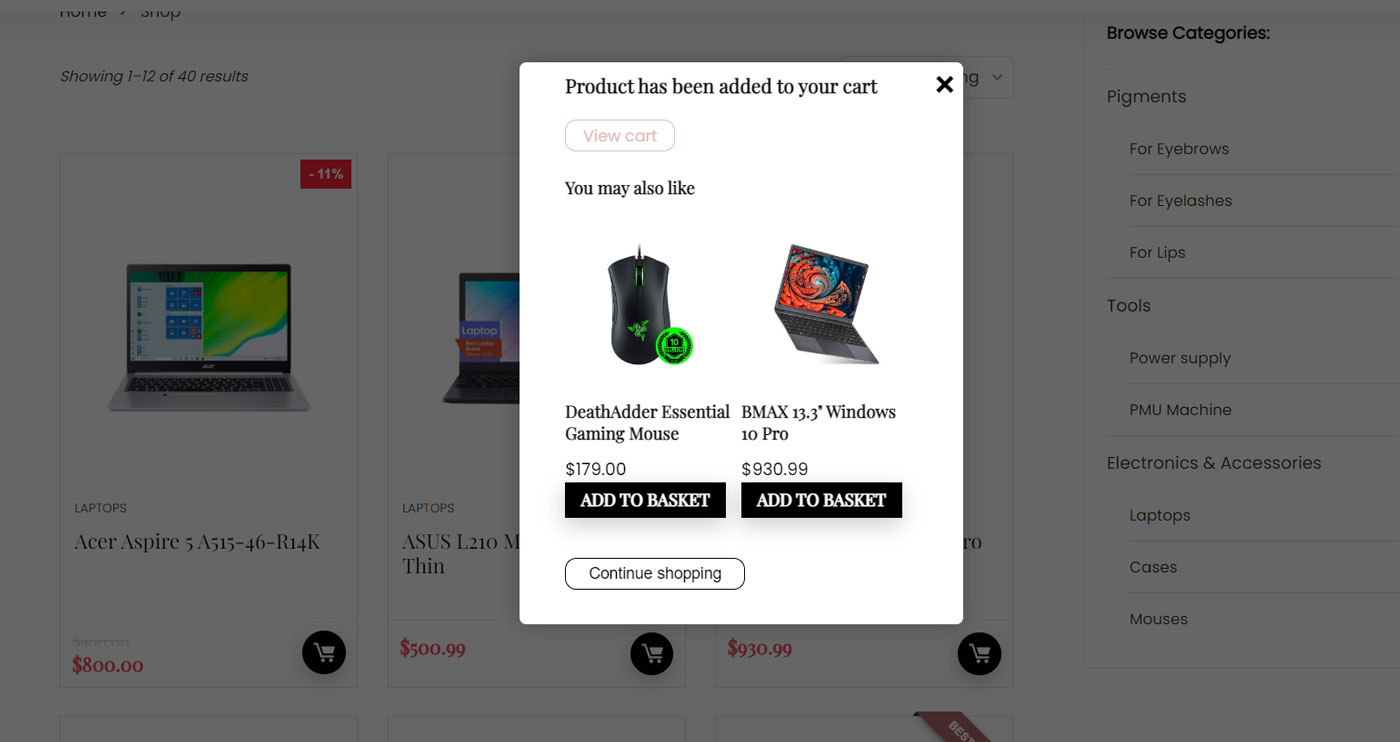This screenshot has width=1400, height=742.
Task: Open Acer Aspire 5 laptop thumbnail
Action: click(x=209, y=337)
